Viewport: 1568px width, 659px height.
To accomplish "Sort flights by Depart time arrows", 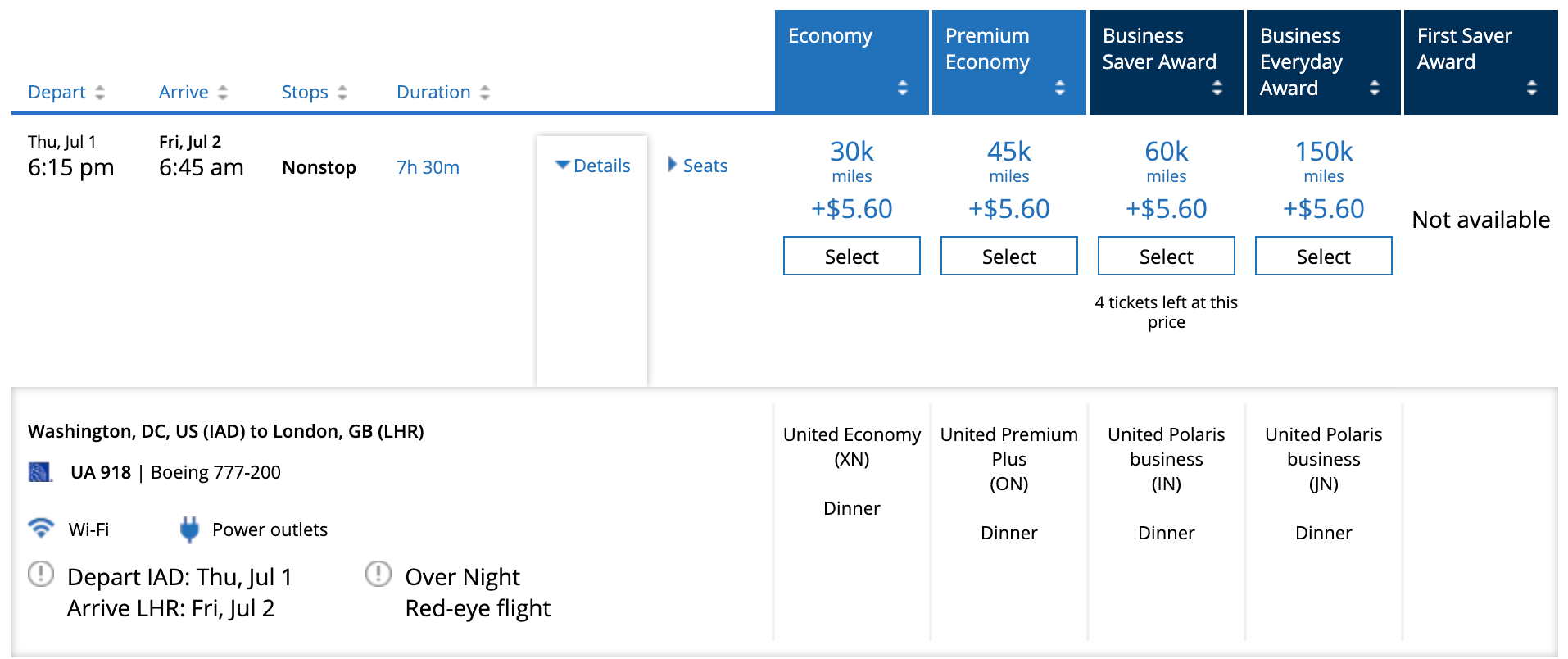I will [x=100, y=93].
